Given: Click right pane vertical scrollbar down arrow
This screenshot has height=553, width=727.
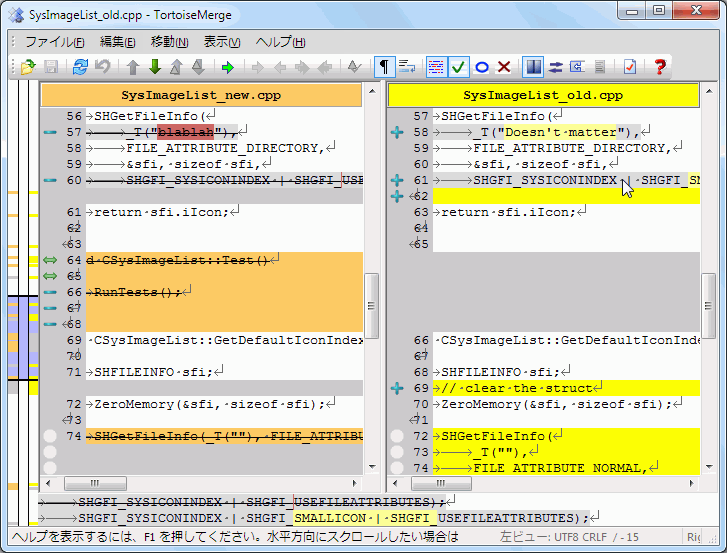Looking at the screenshot, I should 709,467.
